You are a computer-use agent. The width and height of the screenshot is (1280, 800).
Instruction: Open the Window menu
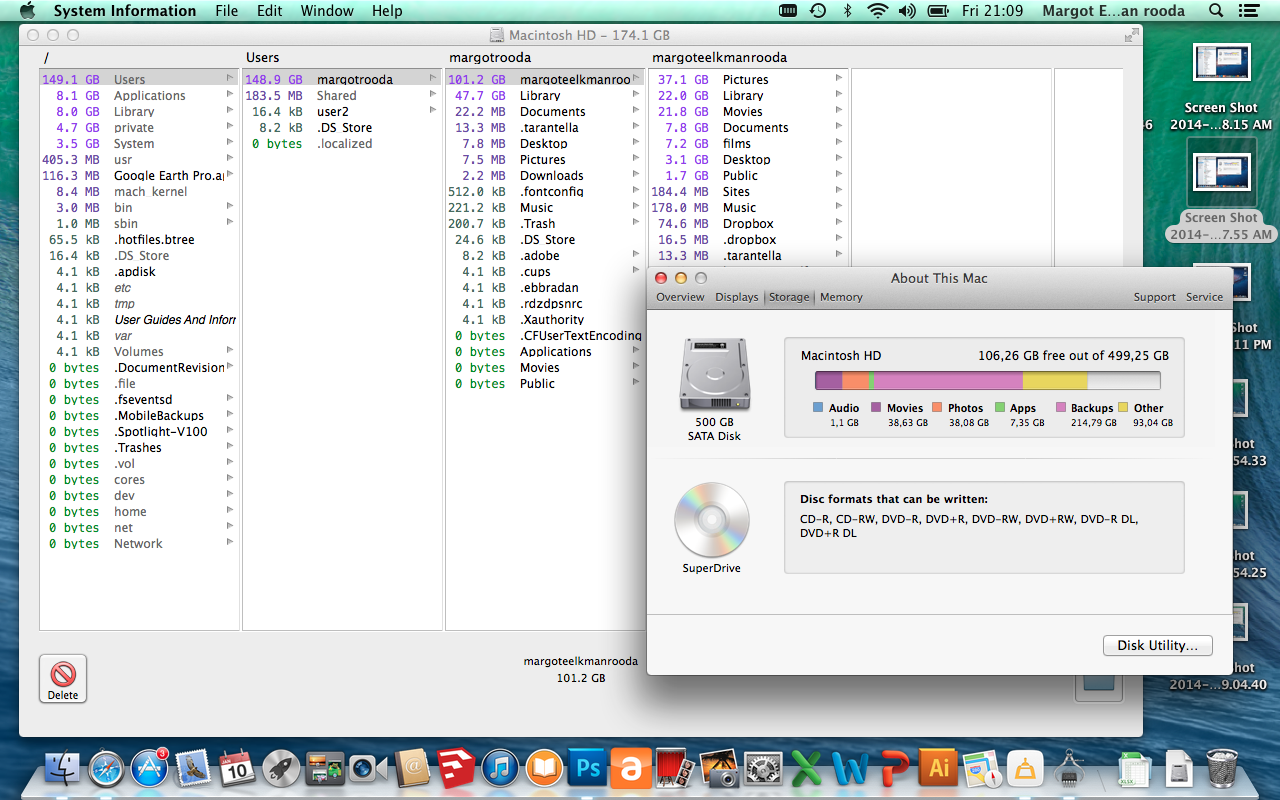coord(327,11)
